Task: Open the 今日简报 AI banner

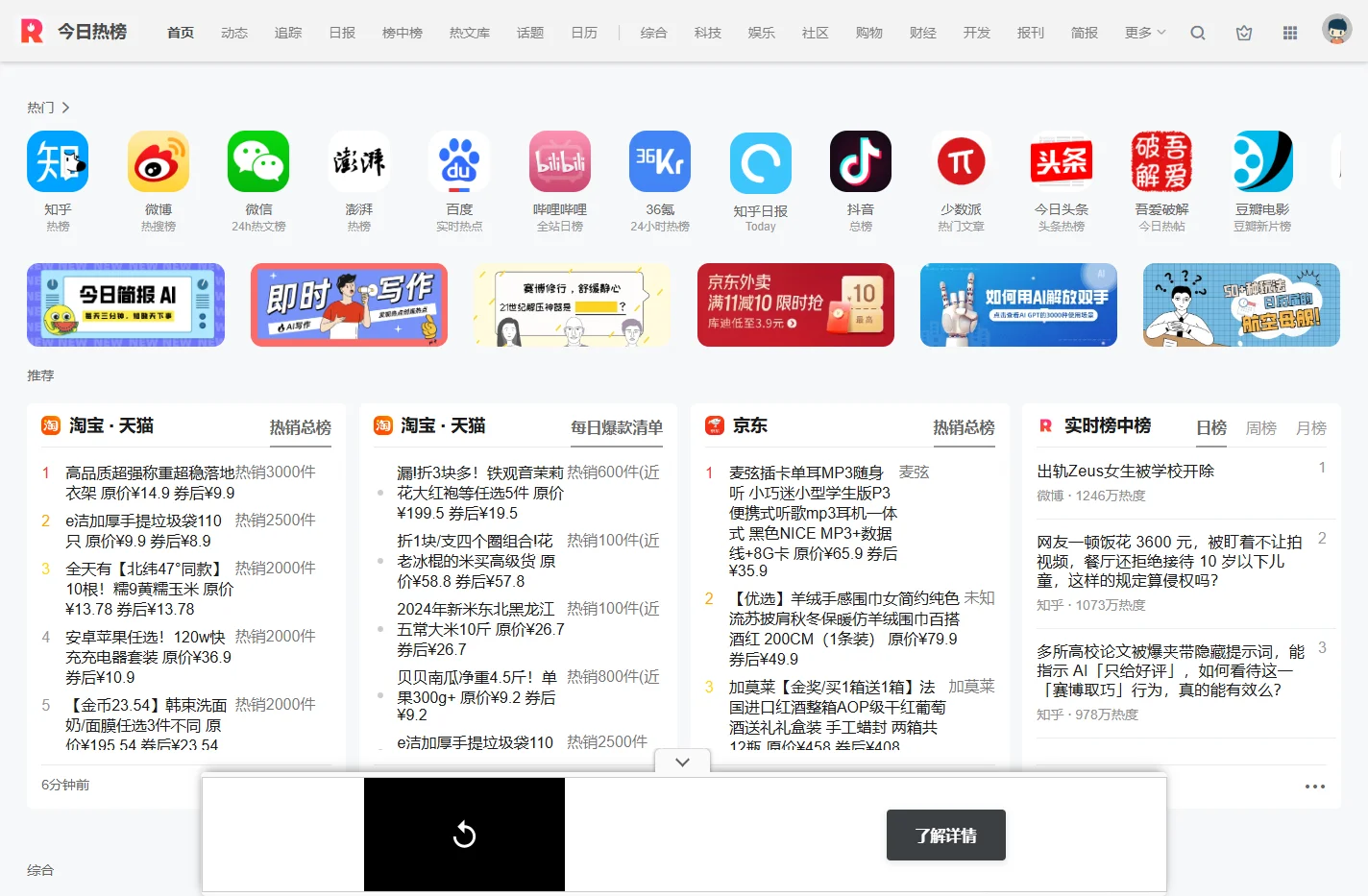Action: pos(126,305)
